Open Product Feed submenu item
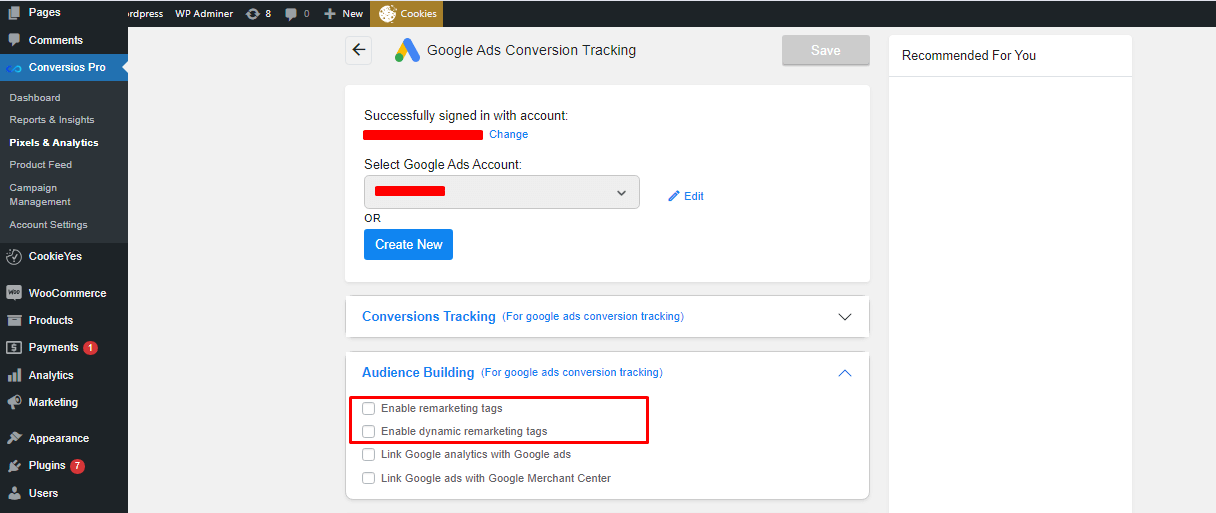This screenshot has width=1216, height=513. (41, 165)
